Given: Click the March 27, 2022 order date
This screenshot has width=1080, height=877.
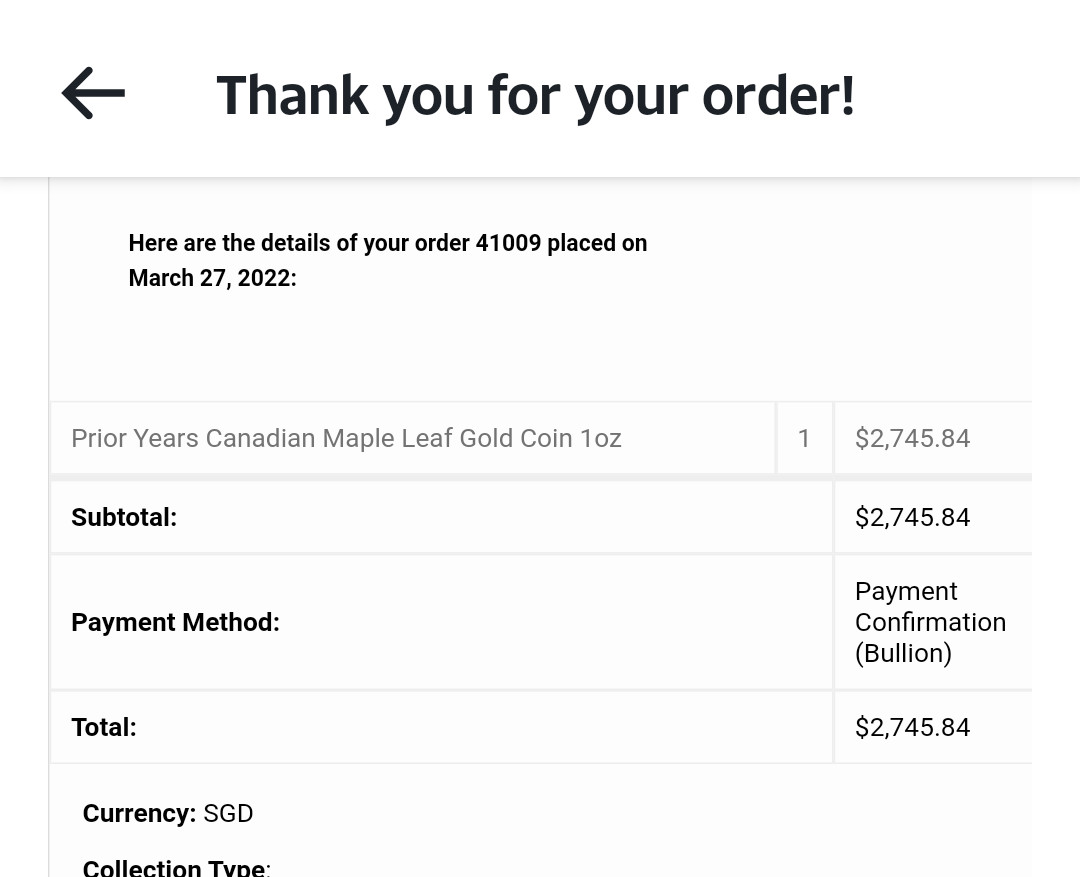Looking at the screenshot, I should click(211, 278).
